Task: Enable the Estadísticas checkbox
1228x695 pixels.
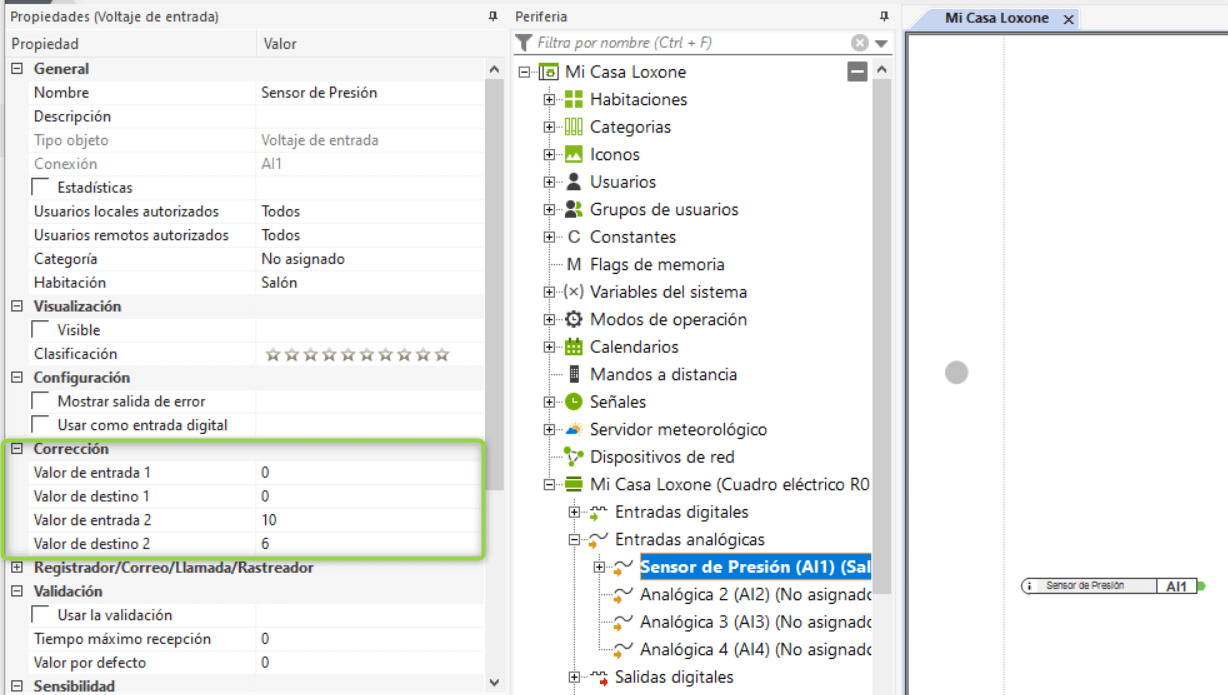Action: (41, 187)
